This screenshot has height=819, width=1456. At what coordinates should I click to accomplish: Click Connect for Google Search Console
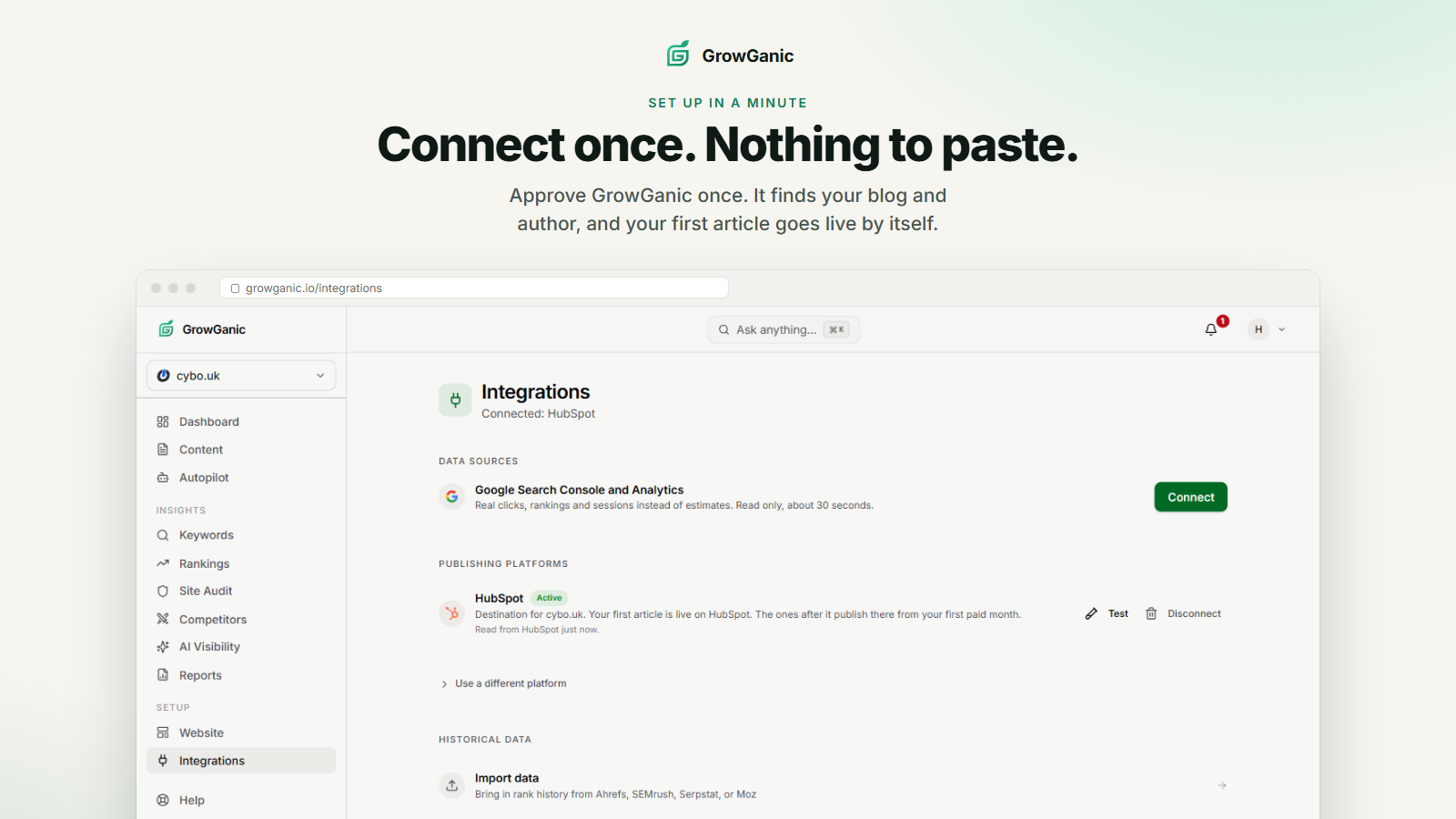pyautogui.click(x=1190, y=497)
